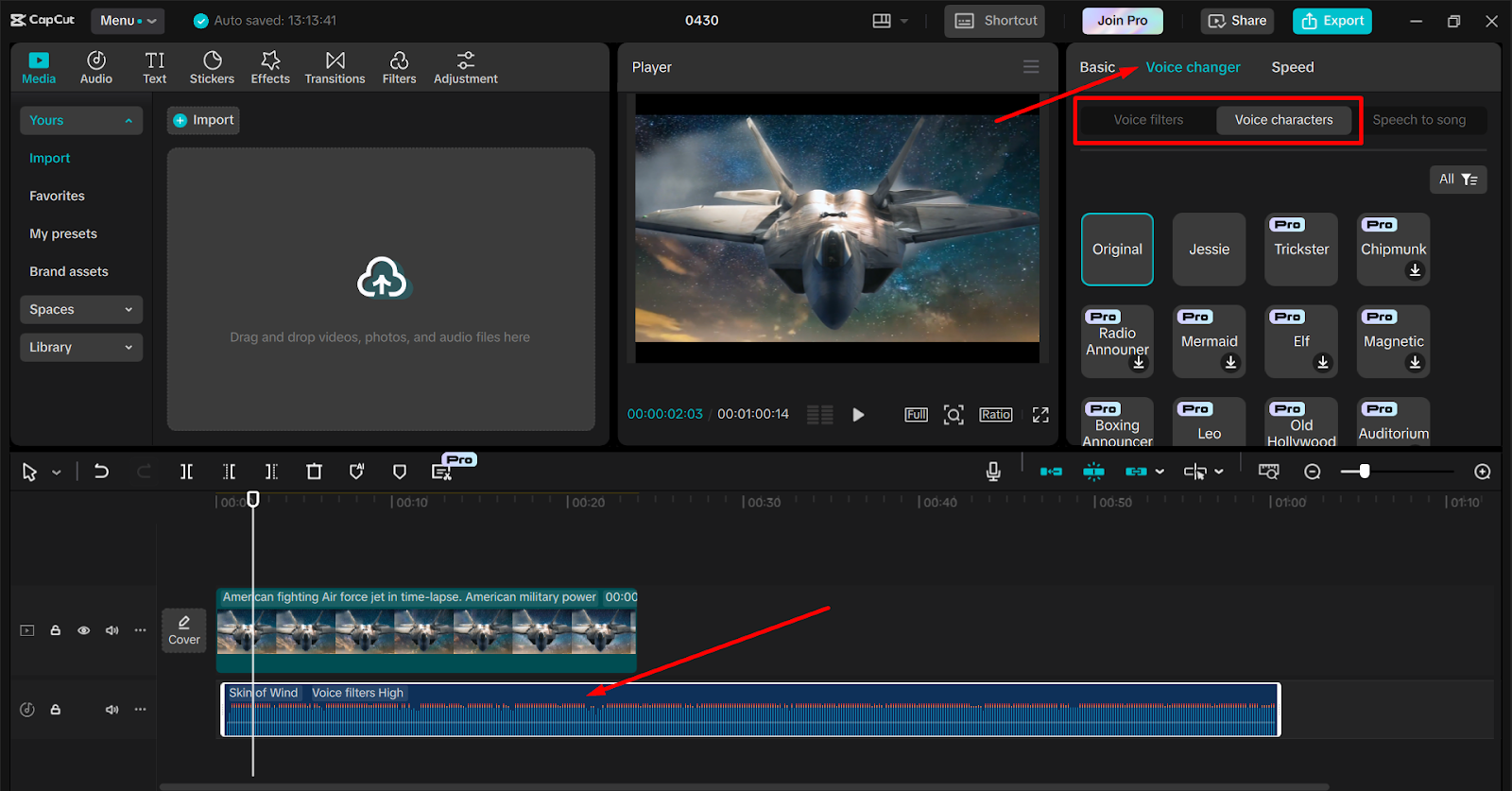Select the Voice filters tab
Image resolution: width=1512 pixels, height=791 pixels.
1148,120
